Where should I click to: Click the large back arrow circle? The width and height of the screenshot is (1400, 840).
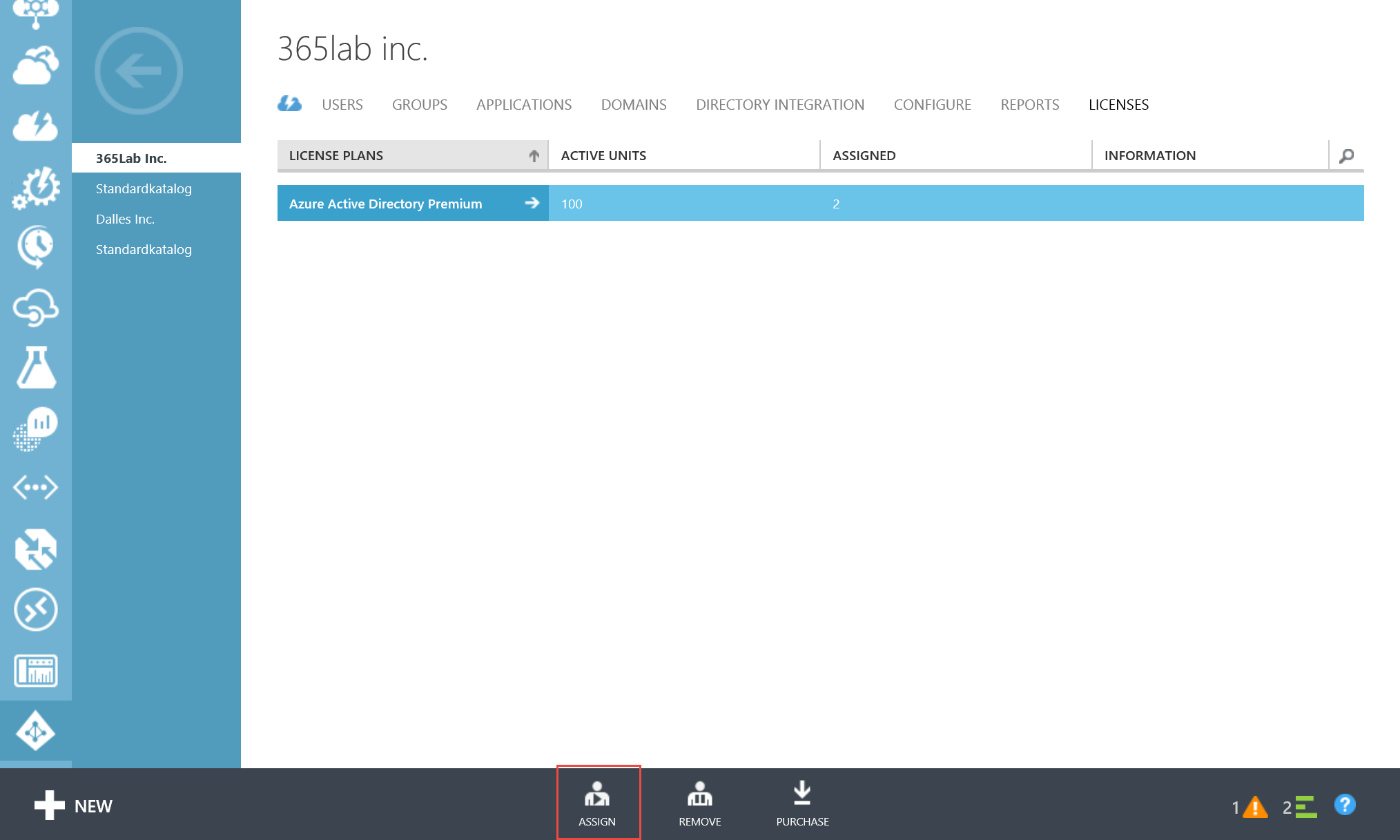139,70
